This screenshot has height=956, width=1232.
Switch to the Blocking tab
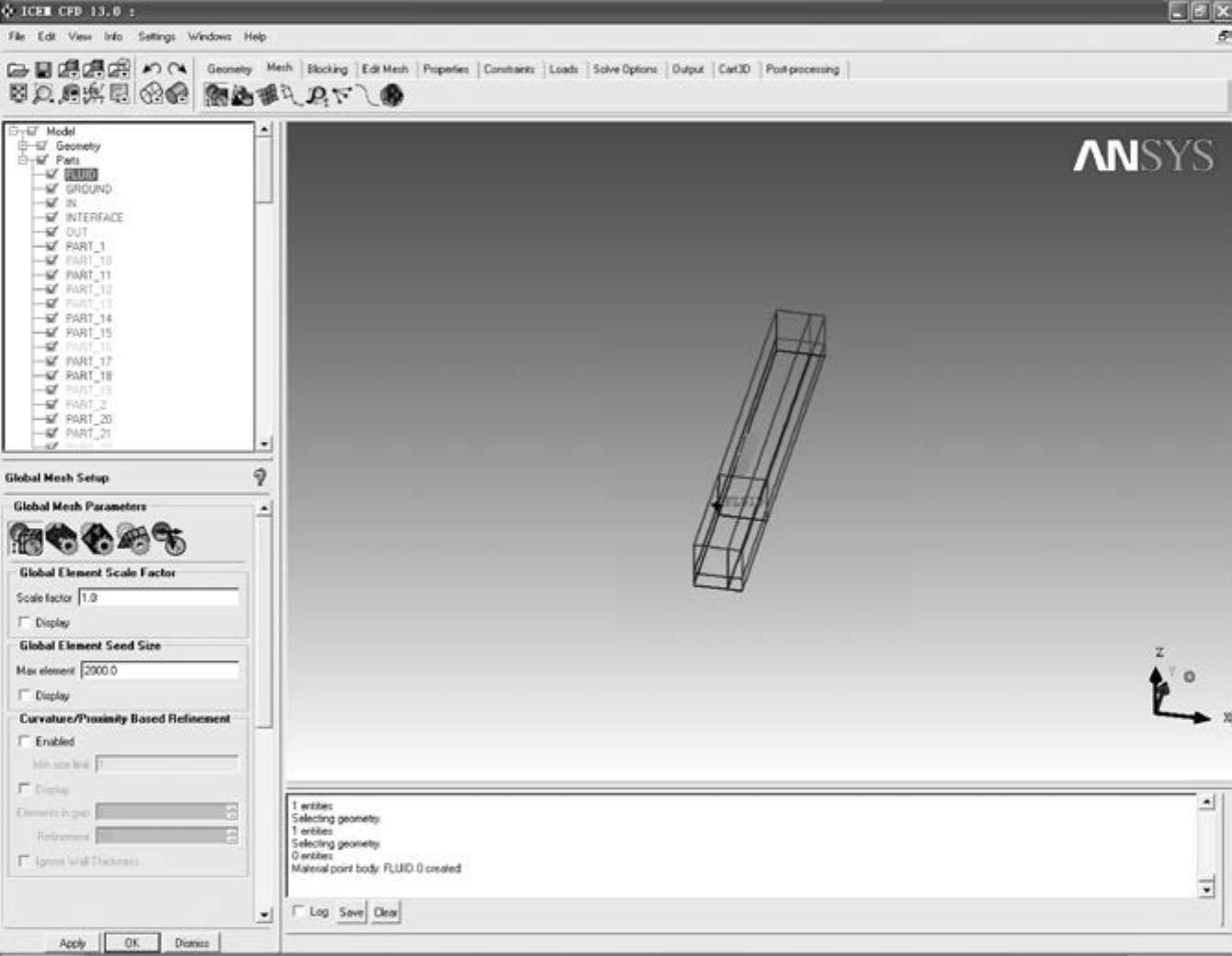point(327,70)
